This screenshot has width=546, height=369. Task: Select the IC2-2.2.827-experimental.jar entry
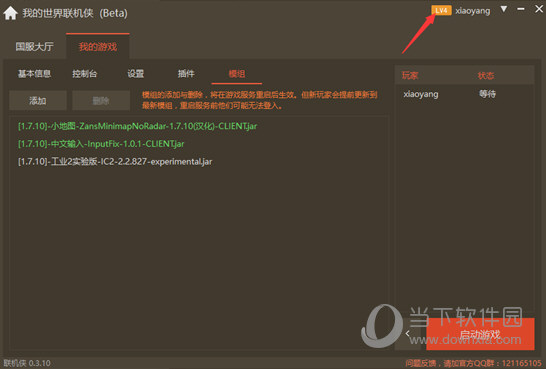pos(115,162)
